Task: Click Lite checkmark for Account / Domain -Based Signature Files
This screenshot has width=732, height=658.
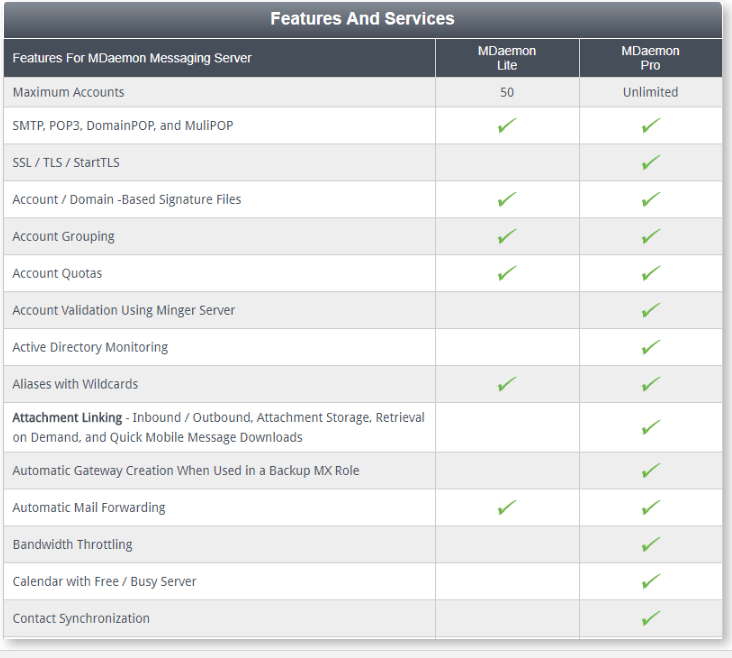Action: [507, 199]
